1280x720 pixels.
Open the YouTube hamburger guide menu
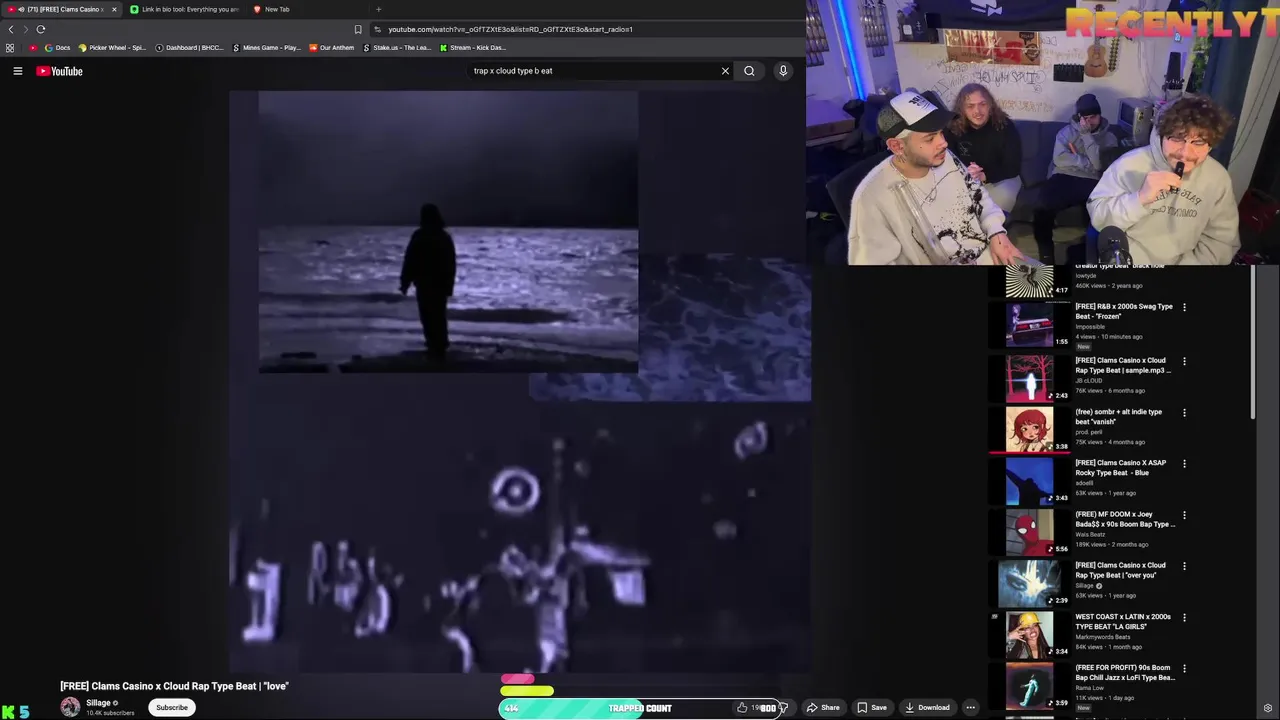click(x=17, y=71)
